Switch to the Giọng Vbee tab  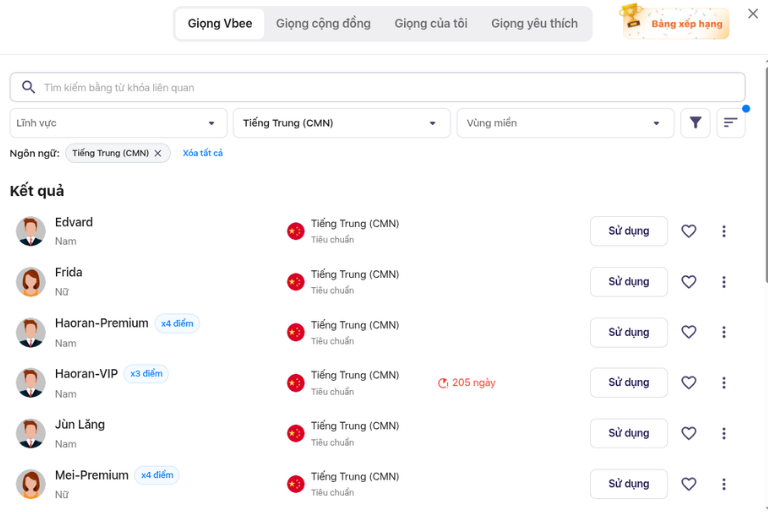click(220, 24)
